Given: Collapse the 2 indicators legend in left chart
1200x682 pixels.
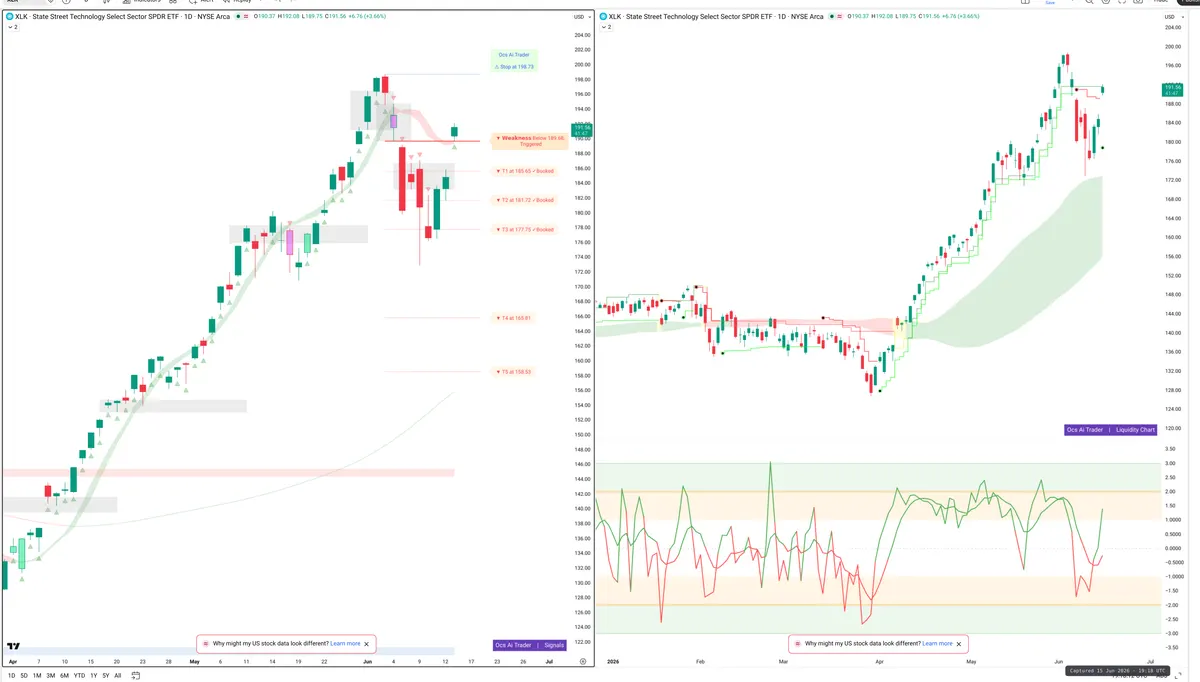Looking at the screenshot, I should (x=12, y=27).
